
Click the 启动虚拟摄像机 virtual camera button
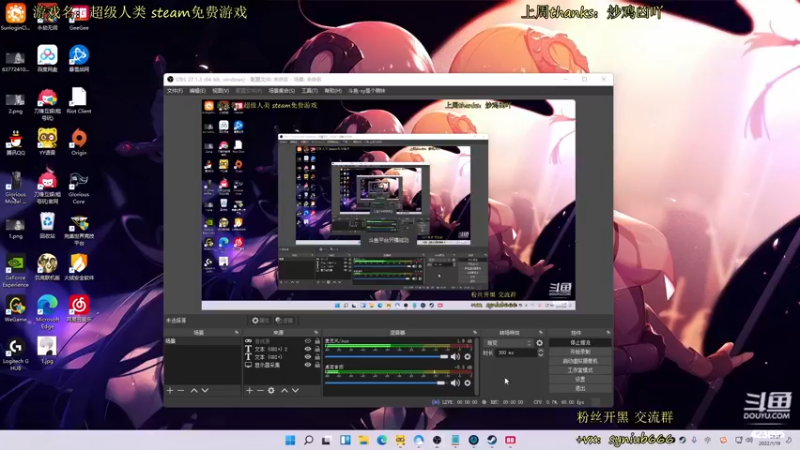tap(580, 361)
